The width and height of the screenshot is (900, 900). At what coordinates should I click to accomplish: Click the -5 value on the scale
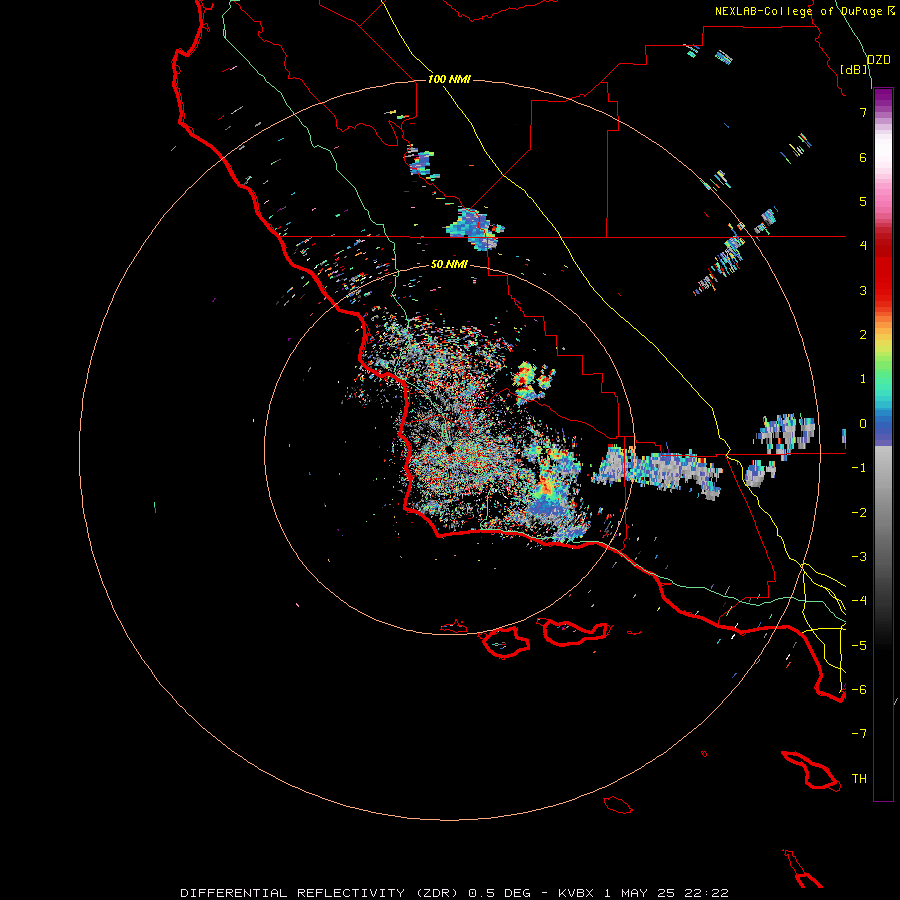(x=859, y=646)
